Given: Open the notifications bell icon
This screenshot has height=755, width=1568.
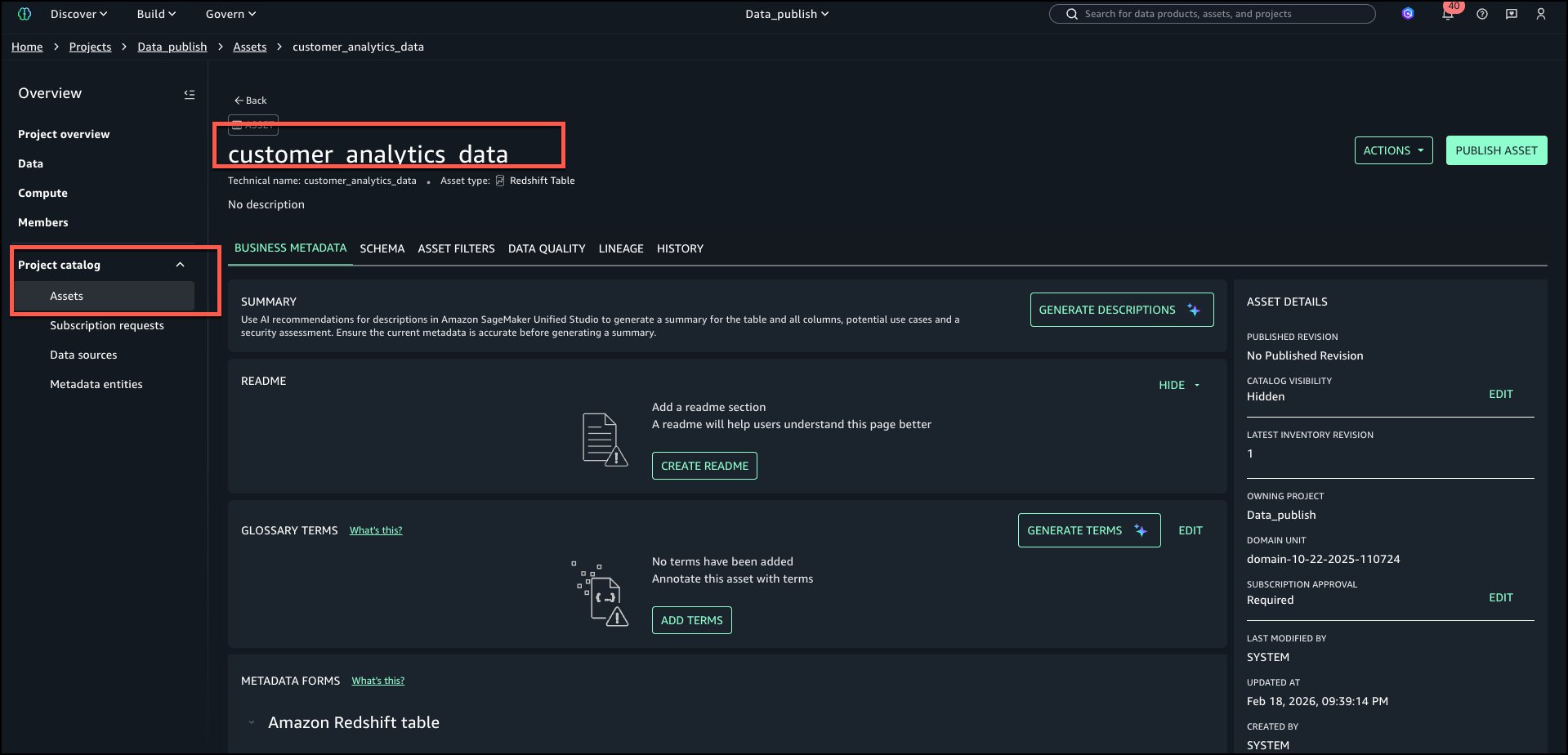Looking at the screenshot, I should pyautogui.click(x=1448, y=15).
